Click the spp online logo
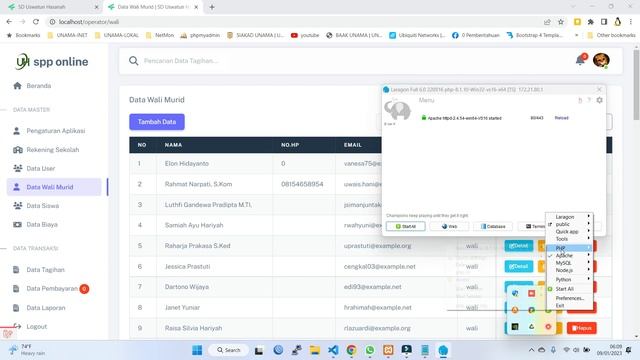Screen dimensions: 640x360 (52, 62)
